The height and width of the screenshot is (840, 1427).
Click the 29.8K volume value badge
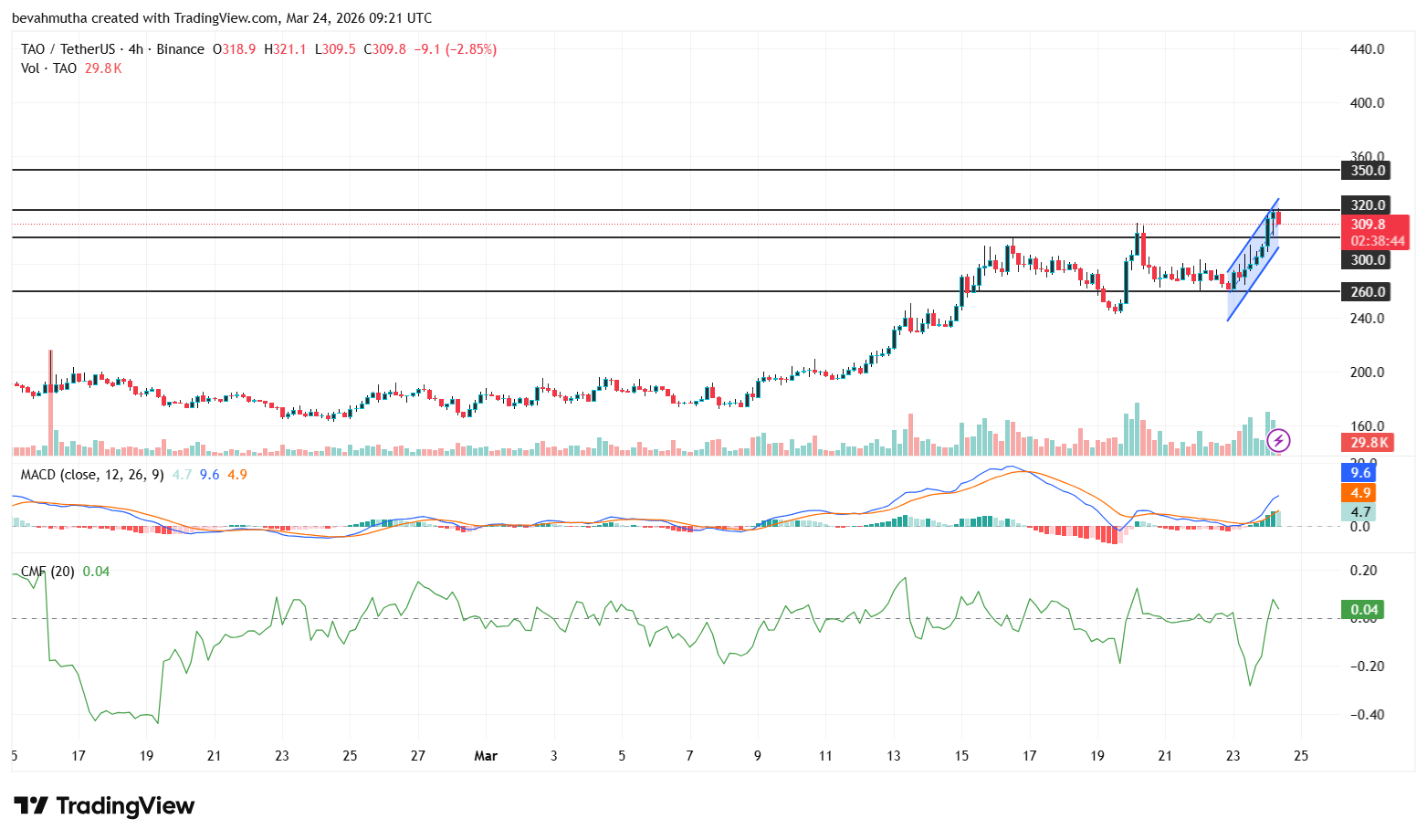click(1366, 442)
